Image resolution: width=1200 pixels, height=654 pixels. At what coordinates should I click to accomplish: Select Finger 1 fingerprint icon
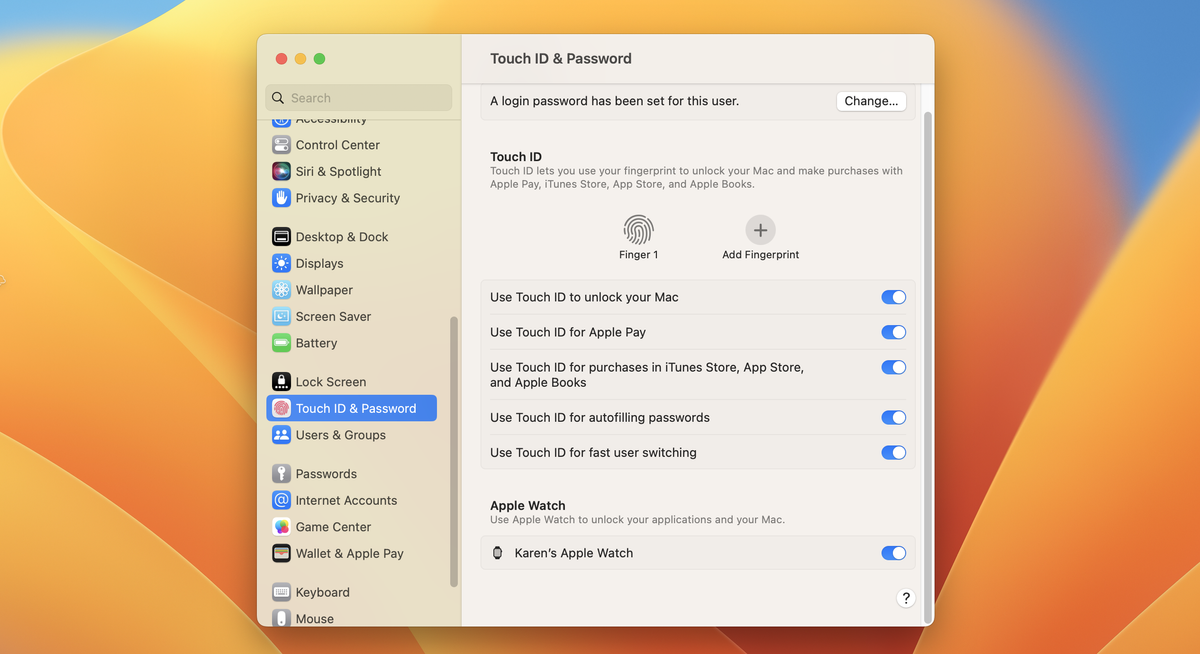(x=638, y=229)
